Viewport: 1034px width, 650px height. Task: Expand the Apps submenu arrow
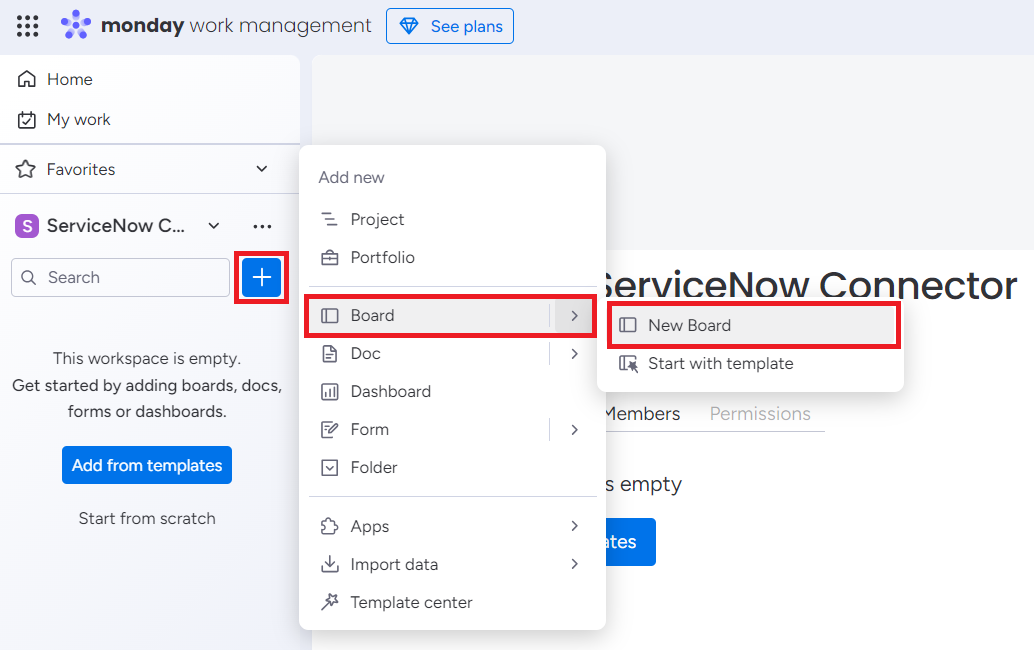click(x=574, y=526)
